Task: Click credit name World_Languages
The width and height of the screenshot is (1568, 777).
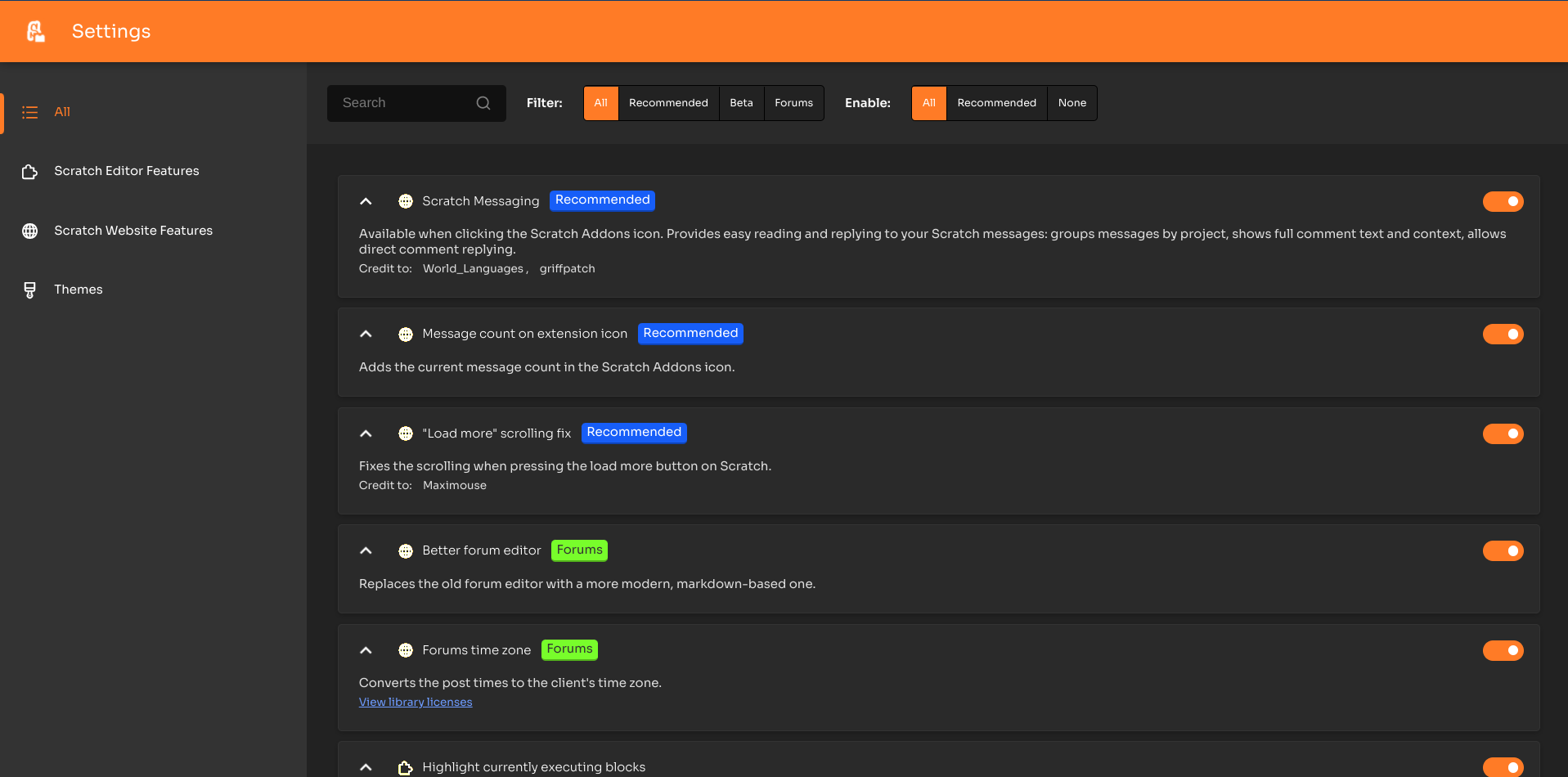Action: tap(473, 268)
